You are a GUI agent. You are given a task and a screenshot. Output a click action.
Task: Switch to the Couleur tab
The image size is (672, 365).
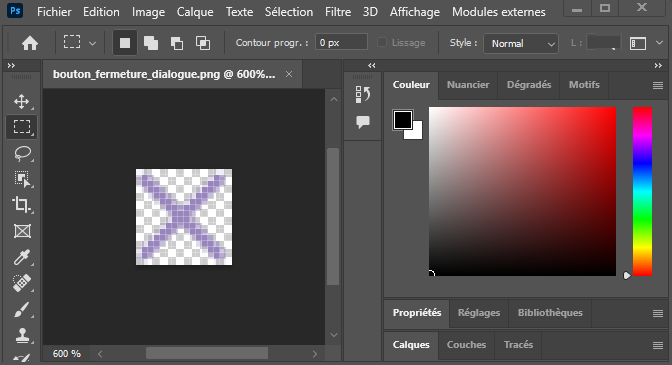[411, 85]
